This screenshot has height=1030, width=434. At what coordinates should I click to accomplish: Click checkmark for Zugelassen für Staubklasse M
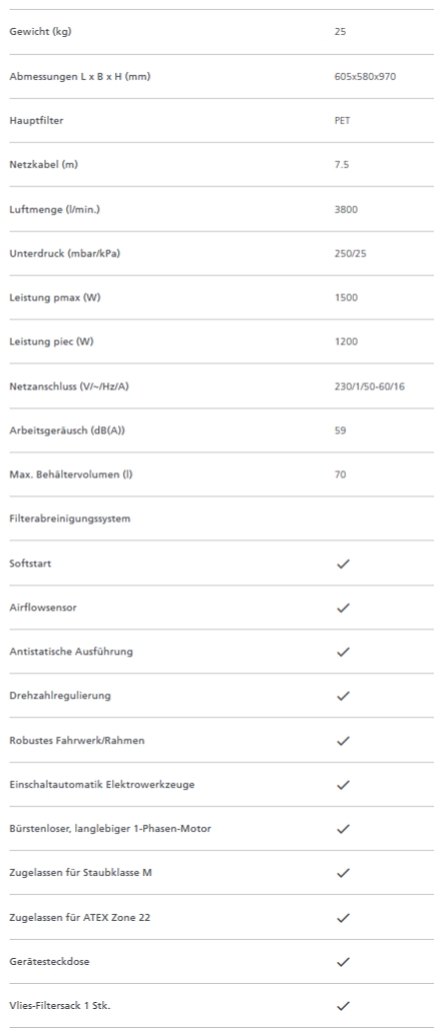point(343,873)
